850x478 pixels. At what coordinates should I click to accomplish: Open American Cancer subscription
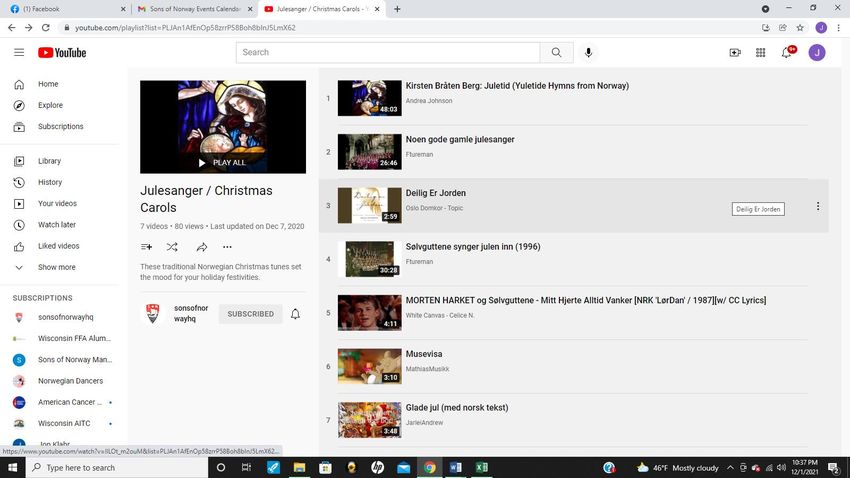coord(60,402)
